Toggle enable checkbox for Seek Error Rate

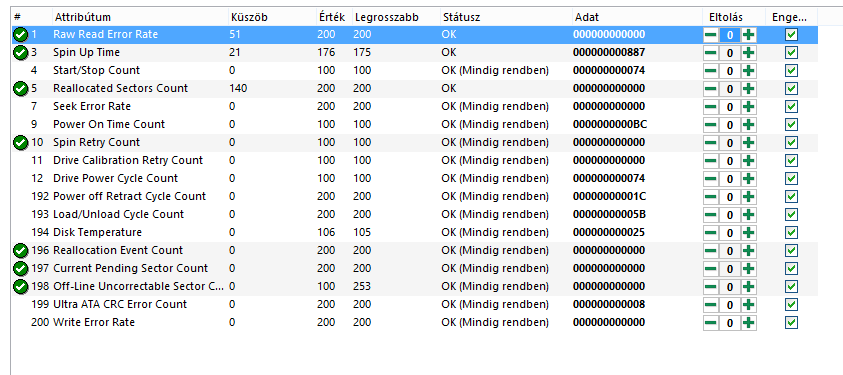[x=791, y=107]
